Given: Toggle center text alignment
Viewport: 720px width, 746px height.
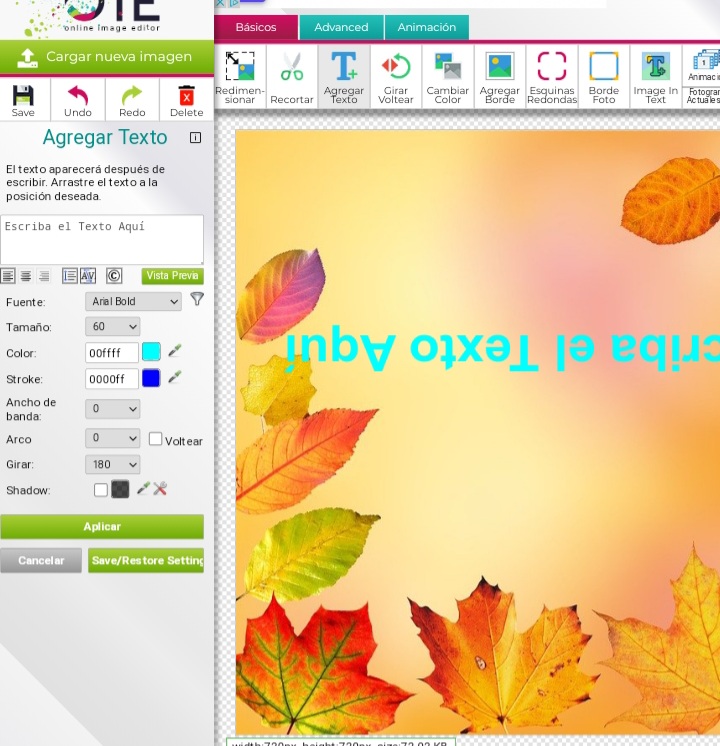Looking at the screenshot, I should click(26, 276).
